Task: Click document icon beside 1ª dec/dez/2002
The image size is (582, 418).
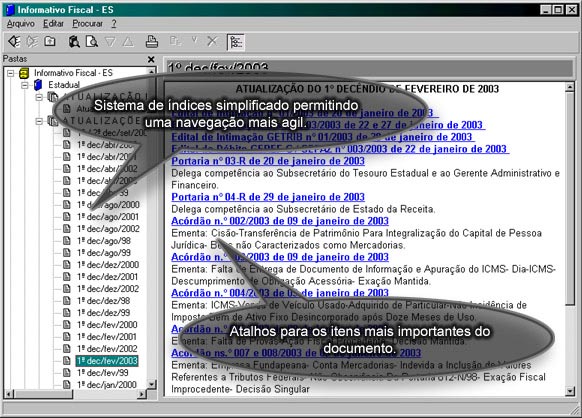Action: 66,288
